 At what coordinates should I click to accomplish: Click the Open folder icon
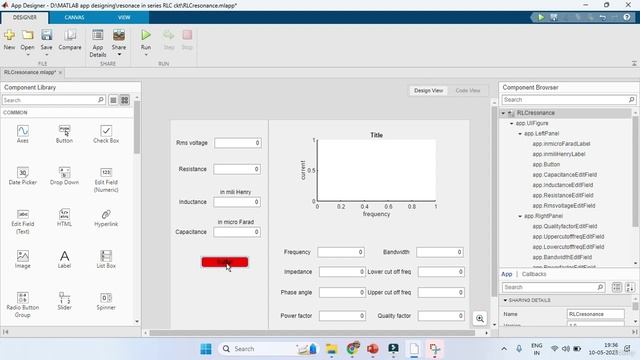[28, 35]
